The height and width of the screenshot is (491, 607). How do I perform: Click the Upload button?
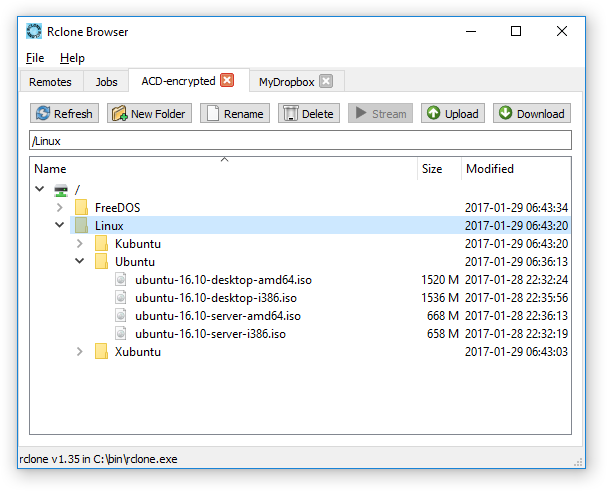(x=453, y=113)
